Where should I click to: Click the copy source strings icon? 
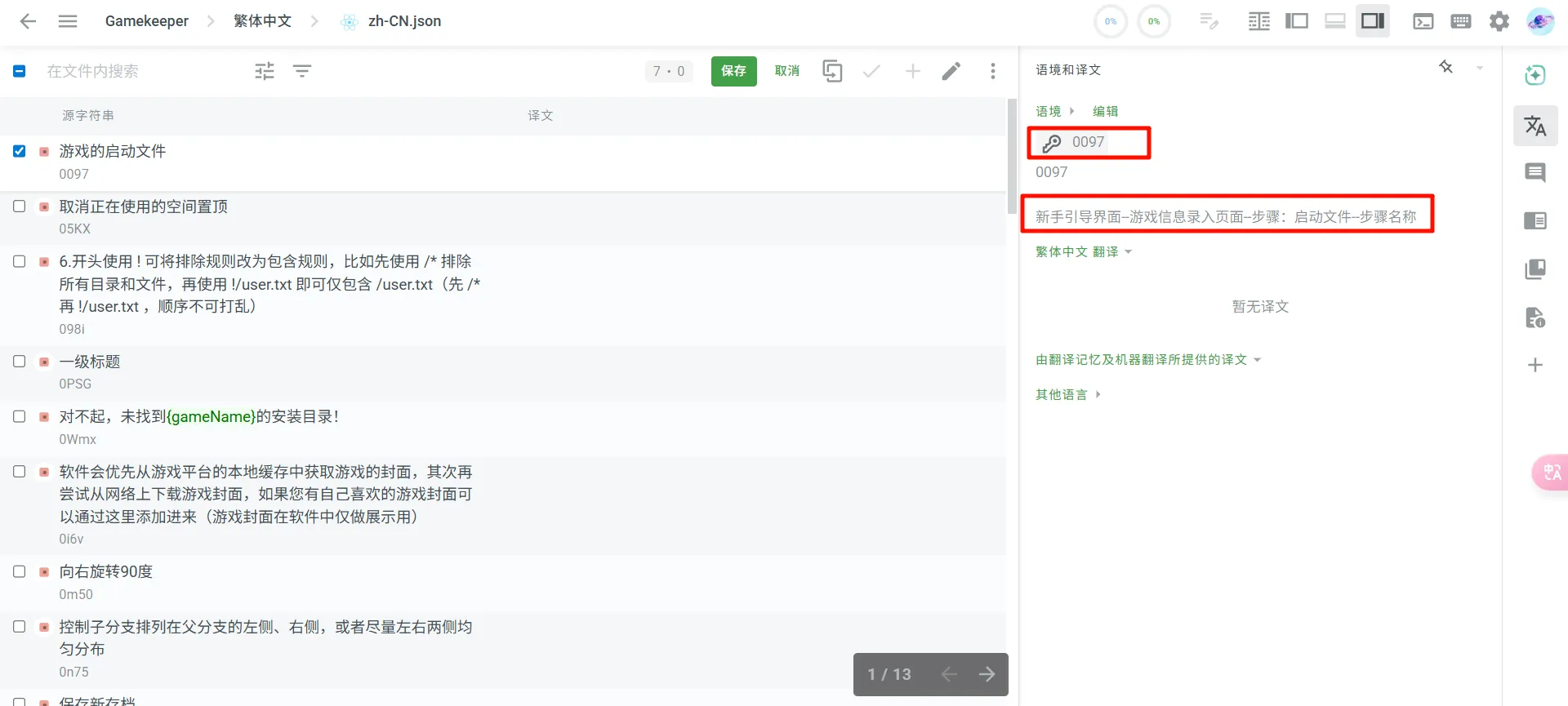click(832, 71)
